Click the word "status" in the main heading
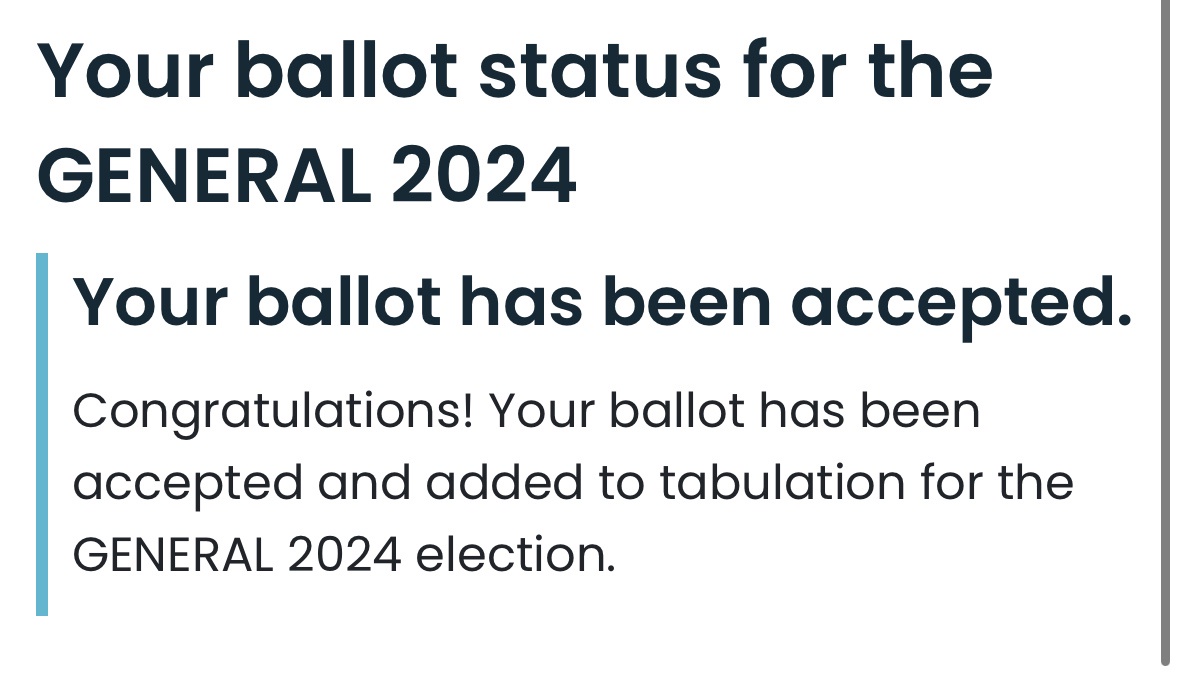 click(600, 72)
